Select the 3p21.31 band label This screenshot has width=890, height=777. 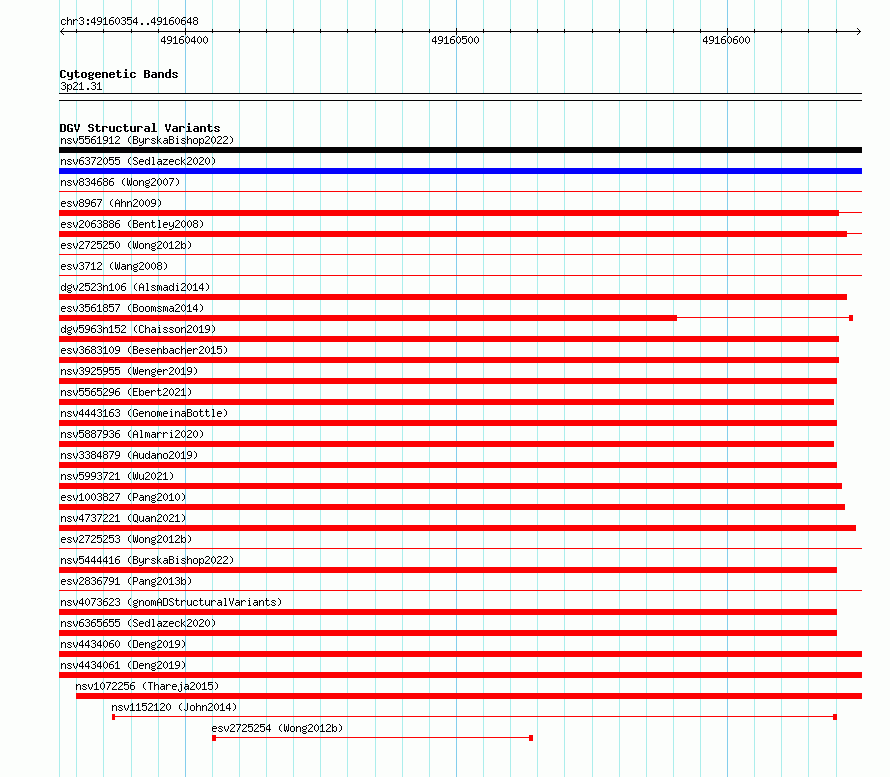pos(81,86)
